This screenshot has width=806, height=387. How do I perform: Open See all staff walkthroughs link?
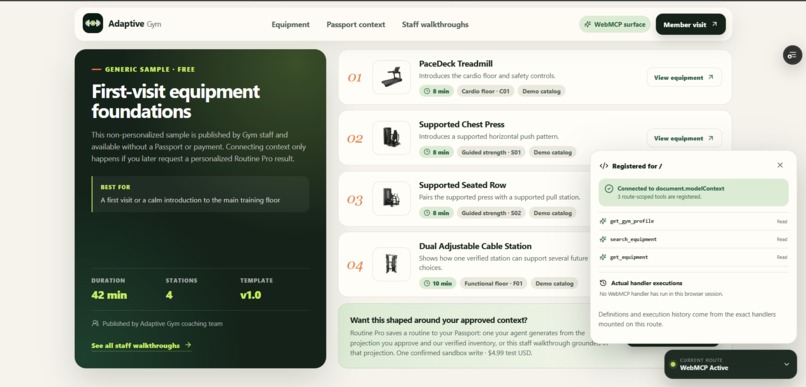(141, 345)
